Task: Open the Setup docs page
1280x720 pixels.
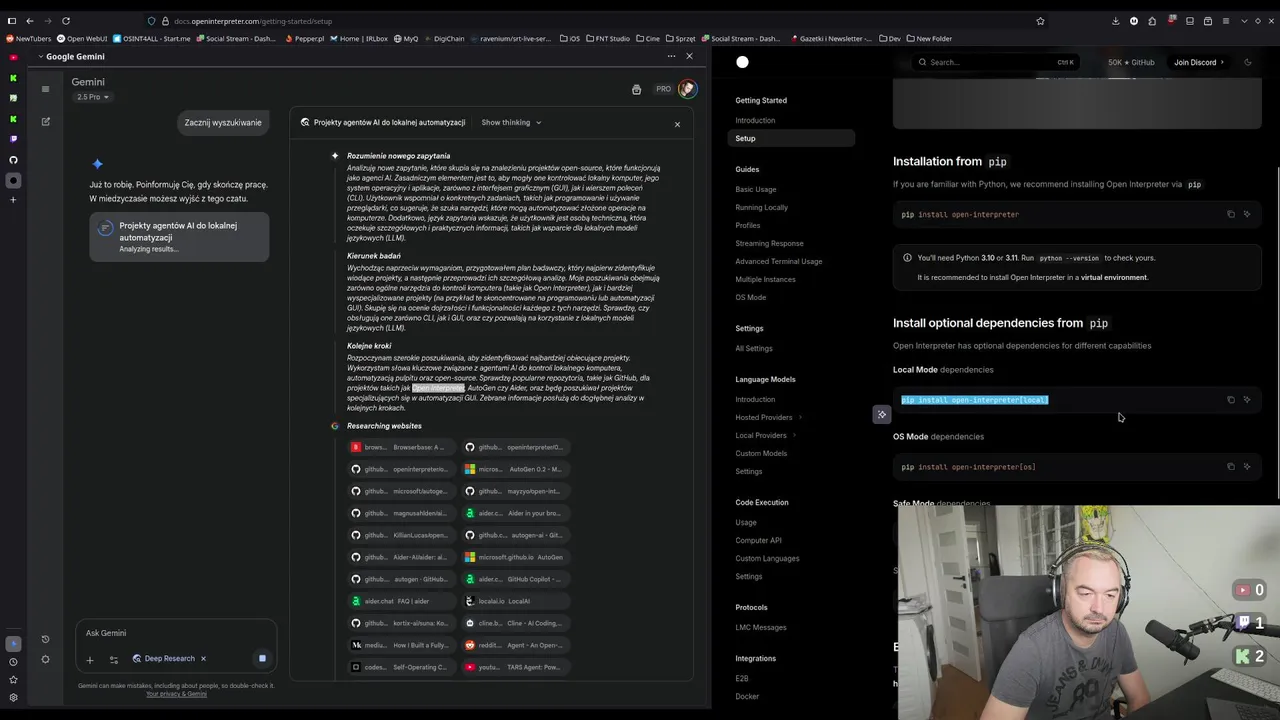Action: (791, 138)
